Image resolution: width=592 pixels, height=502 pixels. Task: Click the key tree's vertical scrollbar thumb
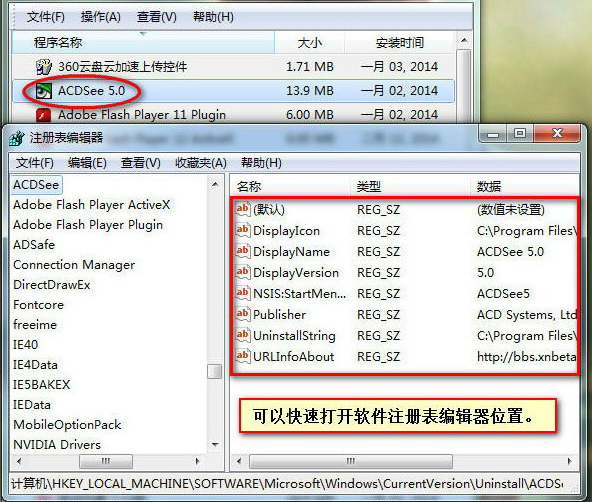click(215, 371)
